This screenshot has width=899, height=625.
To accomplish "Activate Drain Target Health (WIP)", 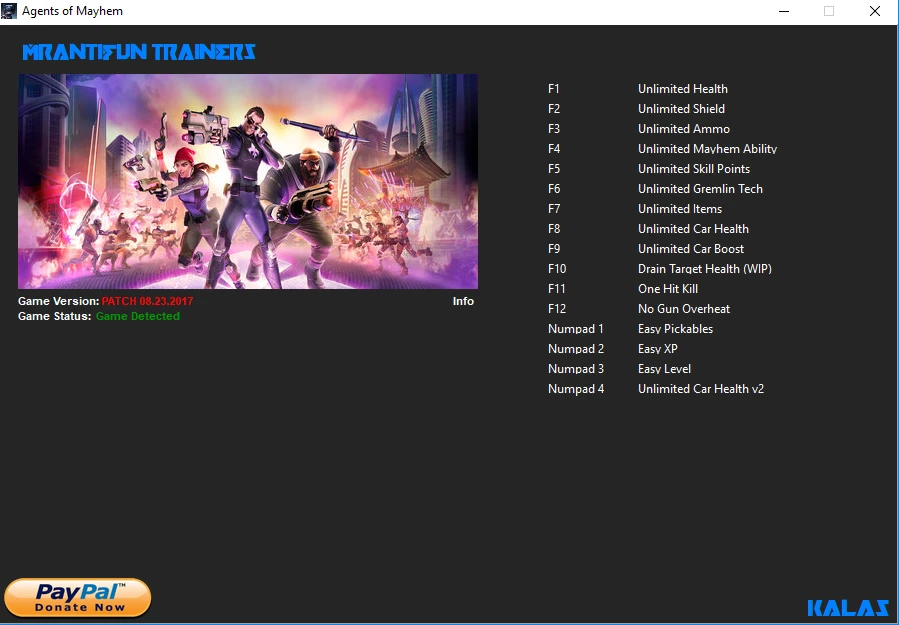I will click(x=704, y=268).
